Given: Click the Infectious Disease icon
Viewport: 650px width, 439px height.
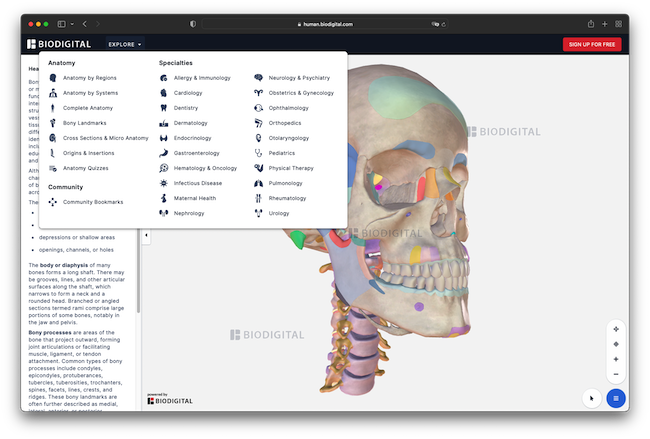Looking at the screenshot, I should (x=164, y=183).
